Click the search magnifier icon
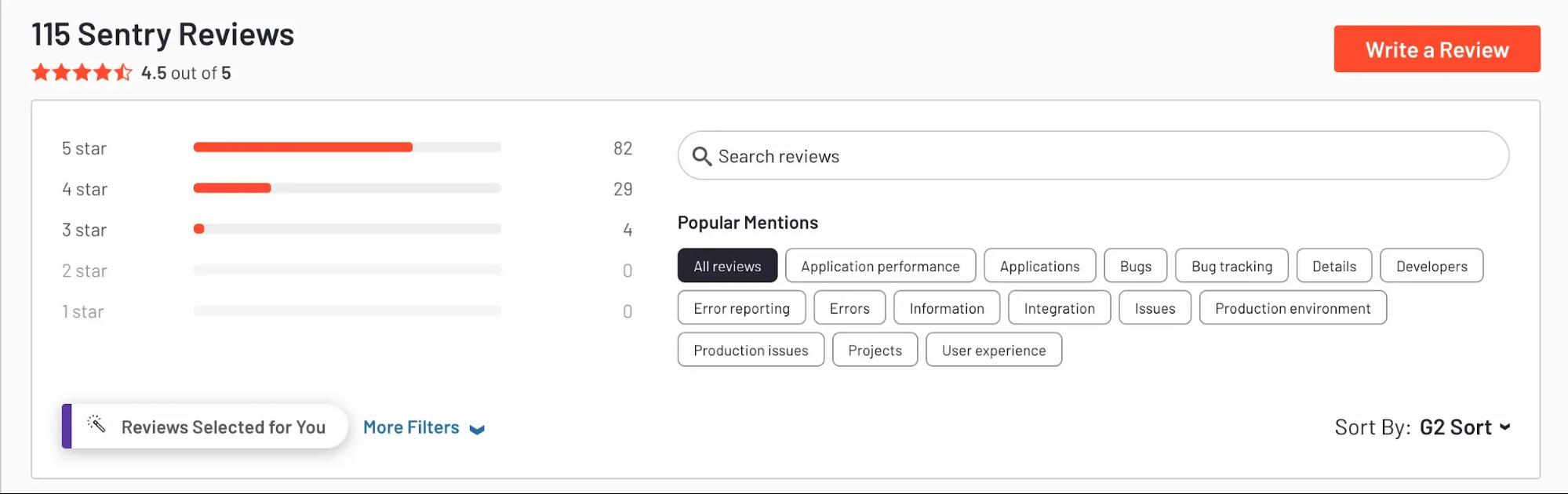The image size is (1568, 494). coord(703,156)
